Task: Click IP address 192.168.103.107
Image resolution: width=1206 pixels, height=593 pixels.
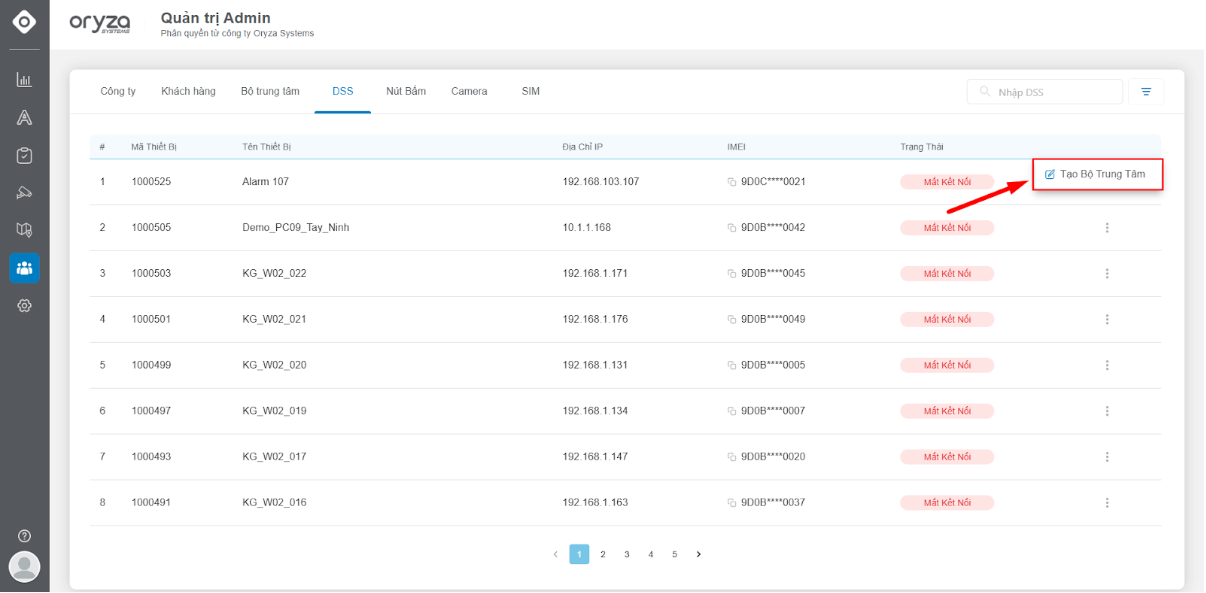Action: click(600, 182)
